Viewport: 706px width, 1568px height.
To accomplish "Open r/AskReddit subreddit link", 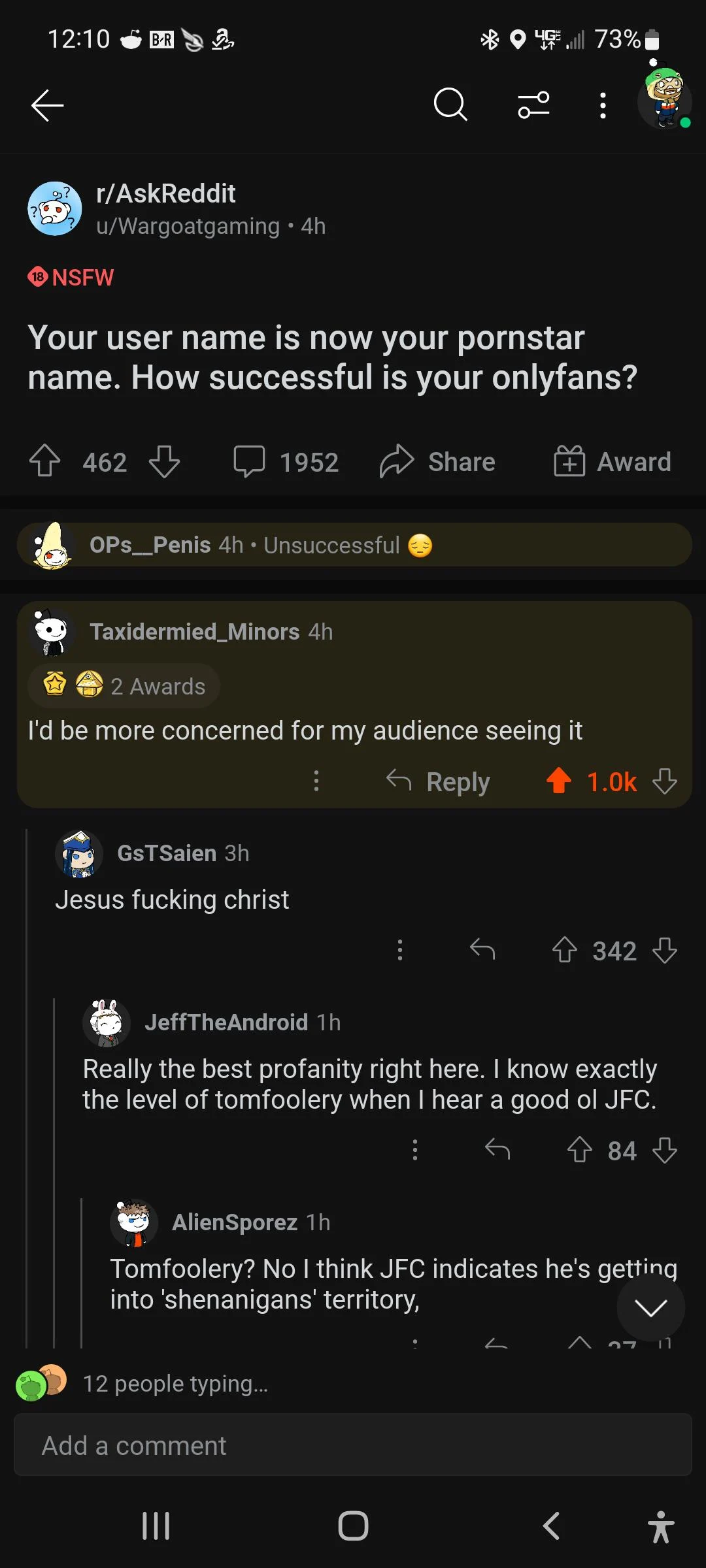I will (166, 193).
